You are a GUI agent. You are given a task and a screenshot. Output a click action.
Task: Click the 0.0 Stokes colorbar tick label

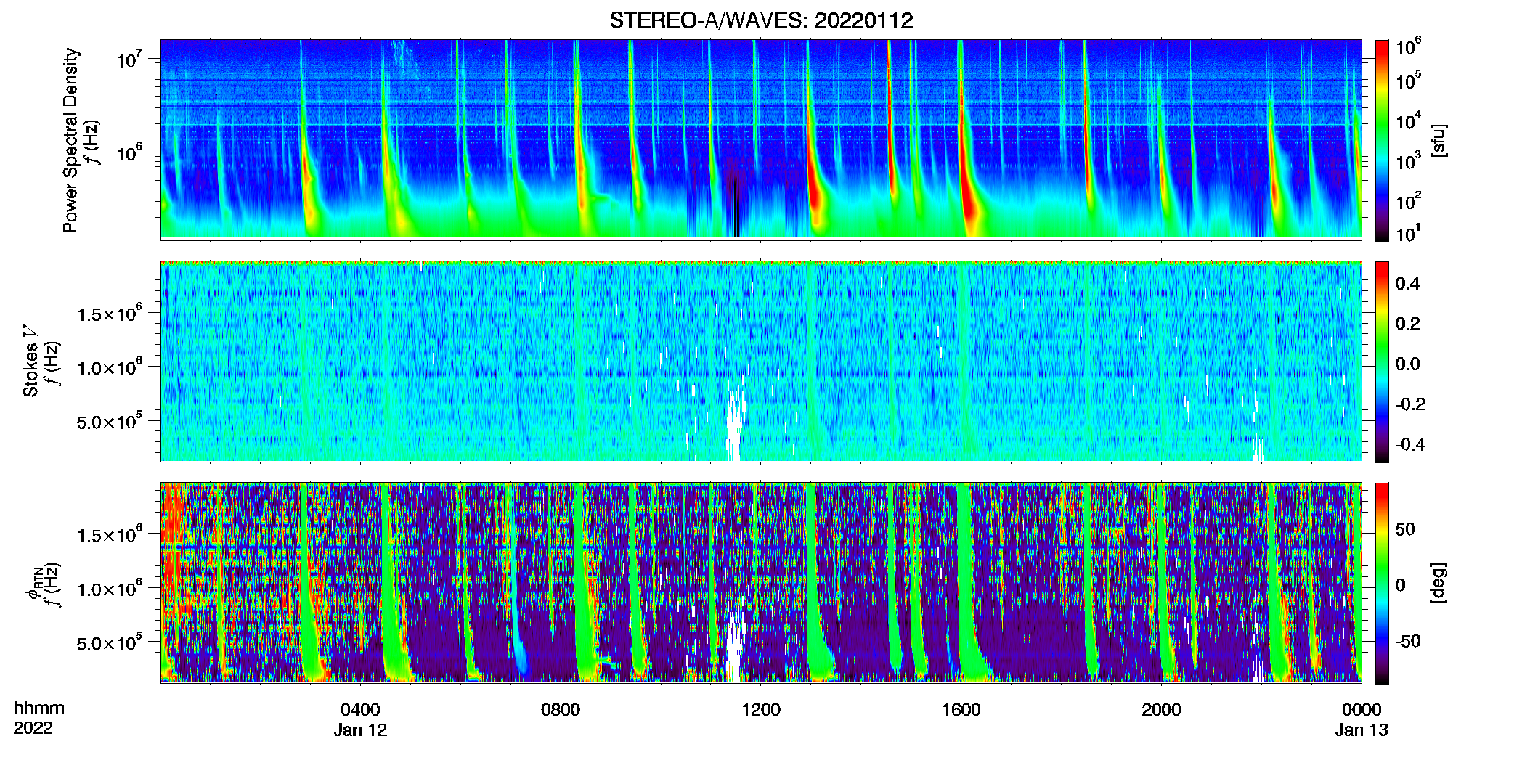coord(1407,364)
